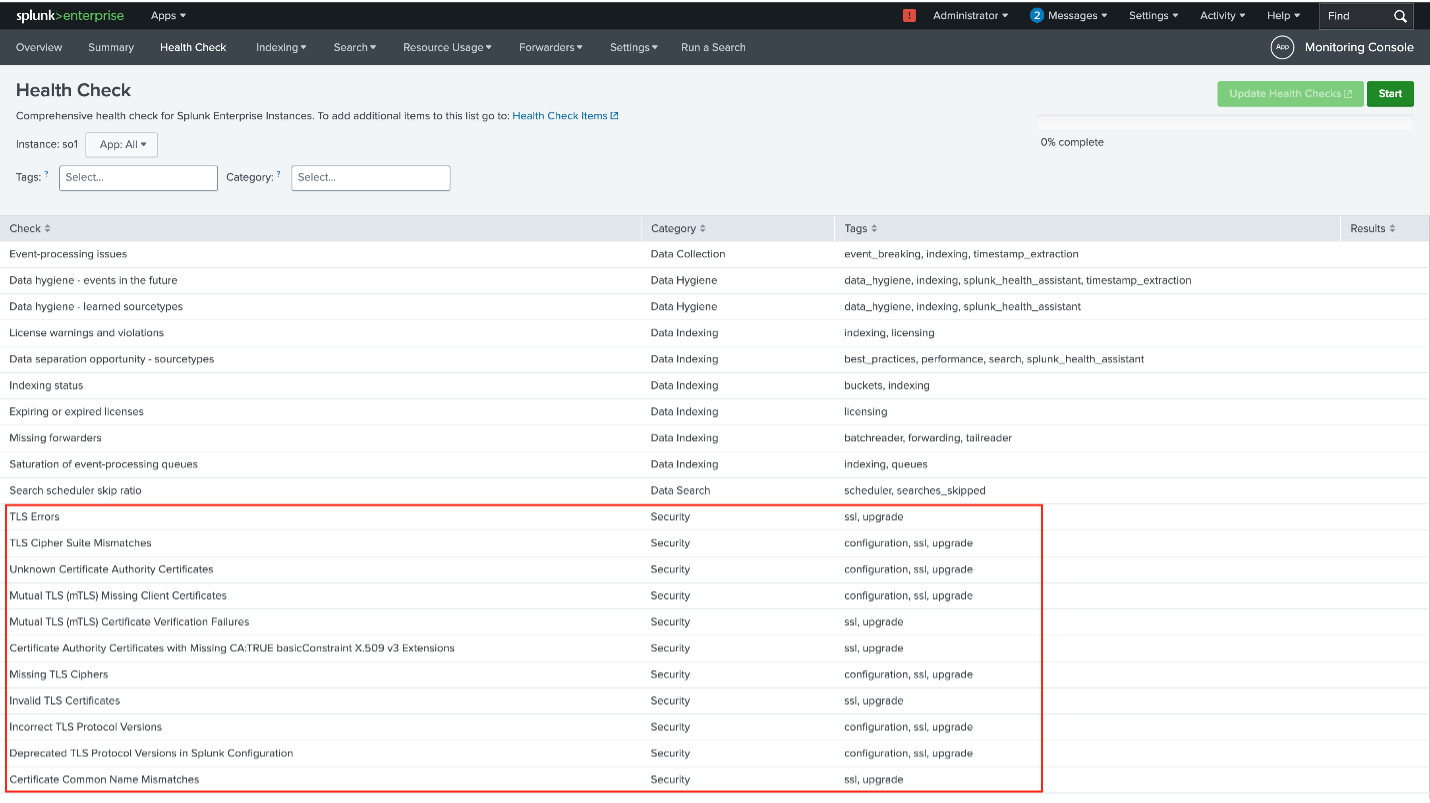Click the Start button
The width and height of the screenshot is (1430, 803).
[x=1390, y=94]
